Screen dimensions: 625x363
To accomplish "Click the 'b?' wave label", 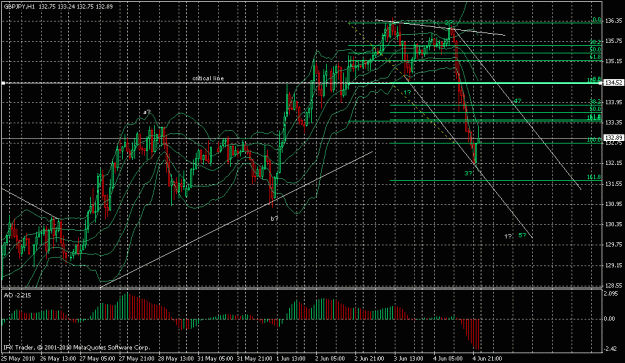I will pyautogui.click(x=274, y=218).
